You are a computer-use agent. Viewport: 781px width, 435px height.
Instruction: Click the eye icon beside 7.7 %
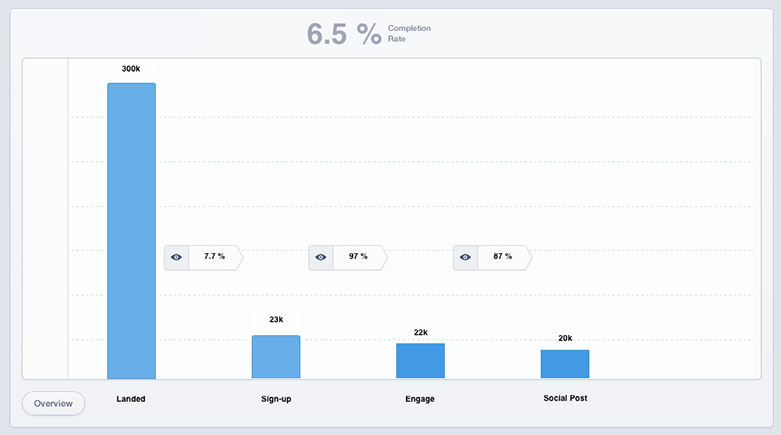coord(176,257)
